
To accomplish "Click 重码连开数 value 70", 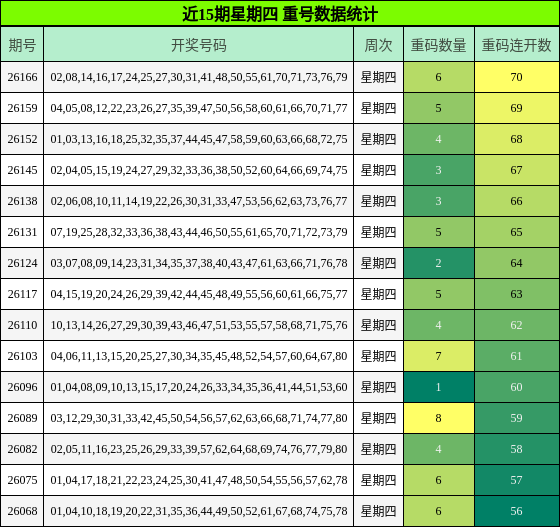I will [516, 77].
